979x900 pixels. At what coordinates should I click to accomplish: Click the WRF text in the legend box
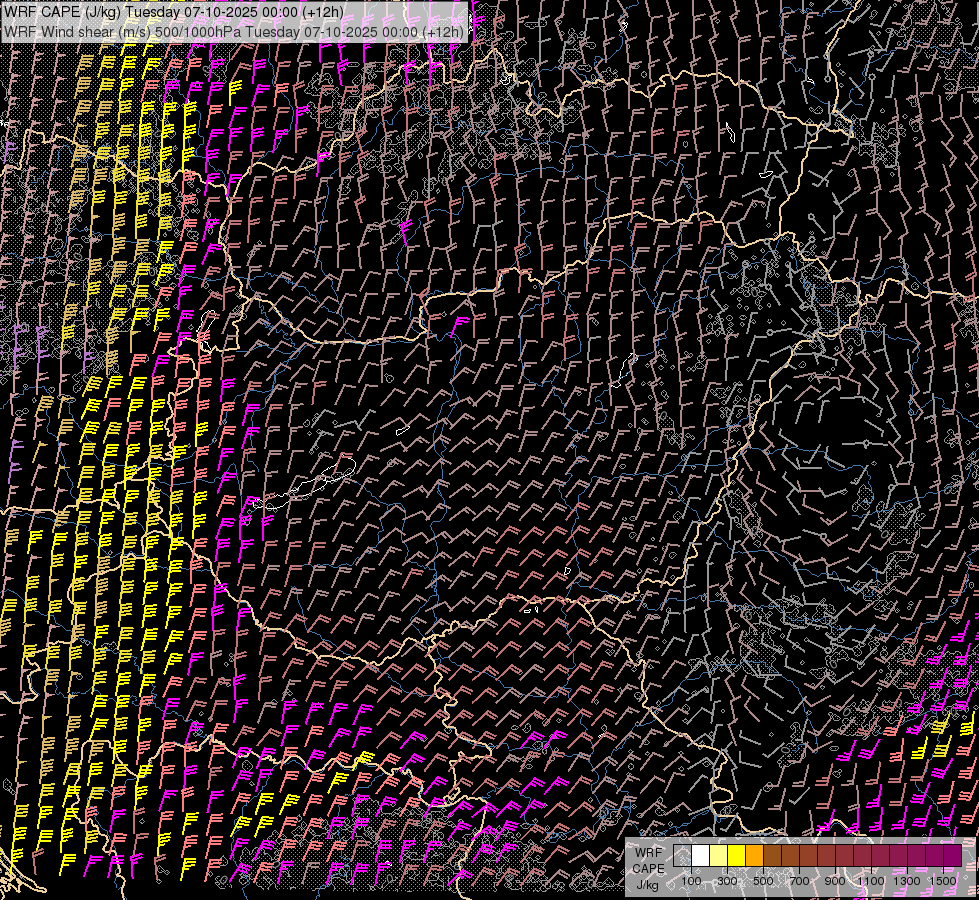648,852
